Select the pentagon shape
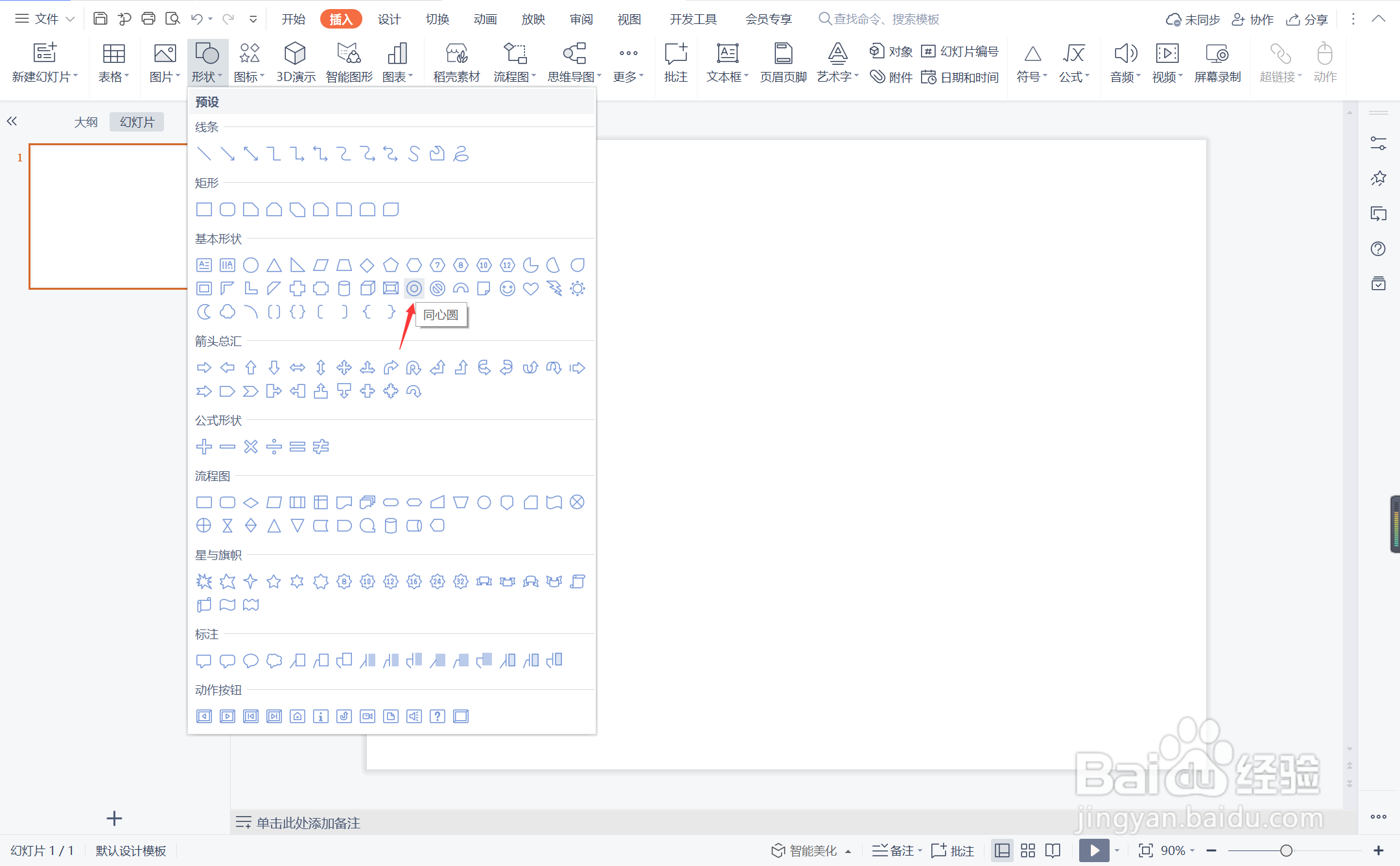 tap(391, 265)
